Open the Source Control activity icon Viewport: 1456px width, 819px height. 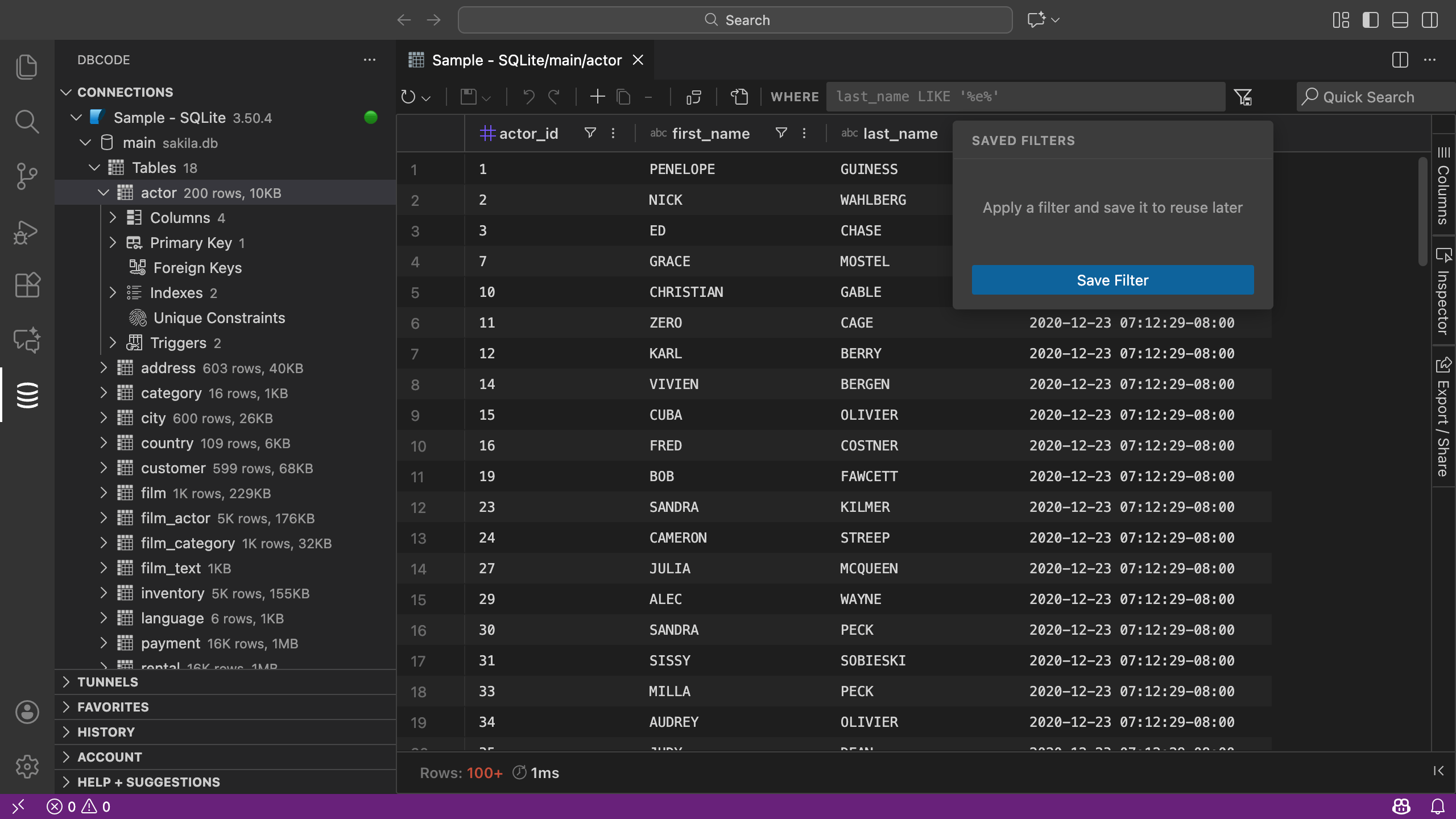pos(27,176)
